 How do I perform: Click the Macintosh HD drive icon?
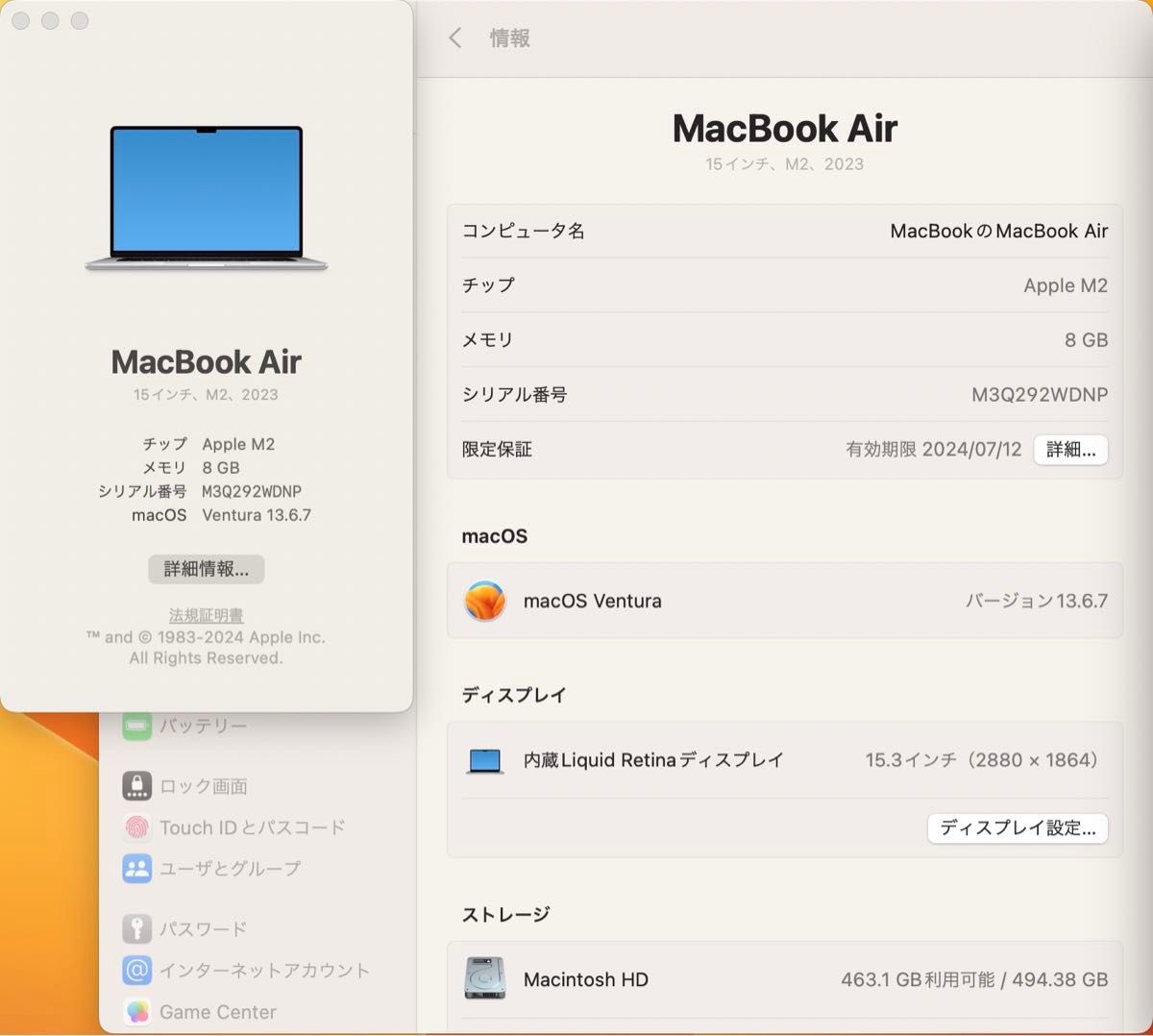click(485, 979)
